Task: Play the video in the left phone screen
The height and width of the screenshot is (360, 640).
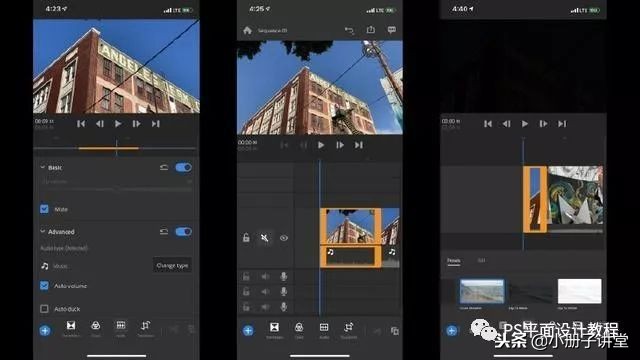Action: click(x=118, y=124)
